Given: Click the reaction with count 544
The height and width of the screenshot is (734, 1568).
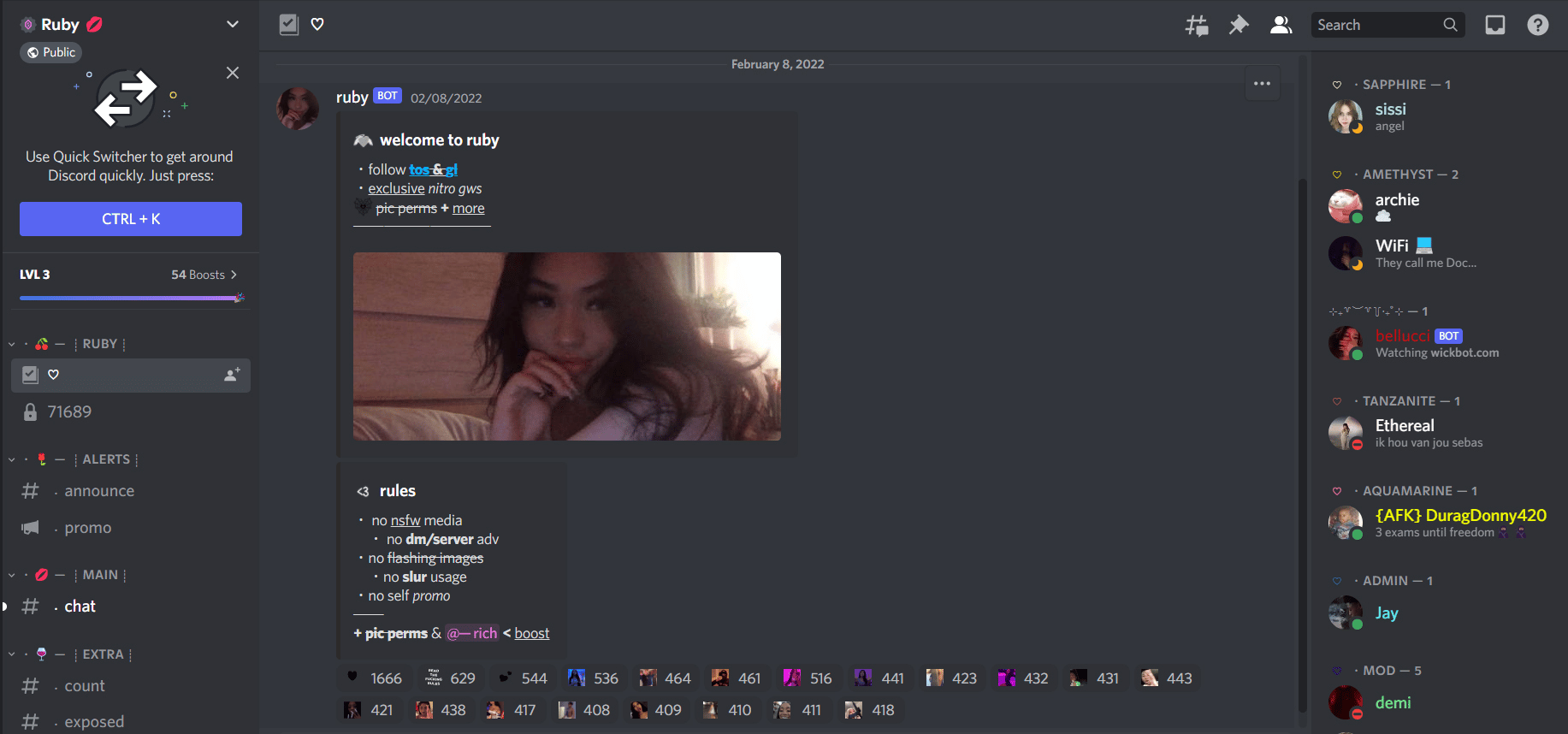Looking at the screenshot, I should click(x=523, y=678).
